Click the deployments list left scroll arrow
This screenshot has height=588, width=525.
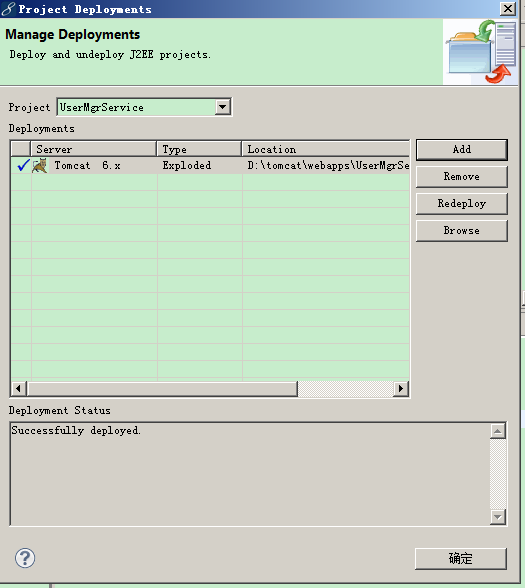pyautogui.click(x=18, y=388)
